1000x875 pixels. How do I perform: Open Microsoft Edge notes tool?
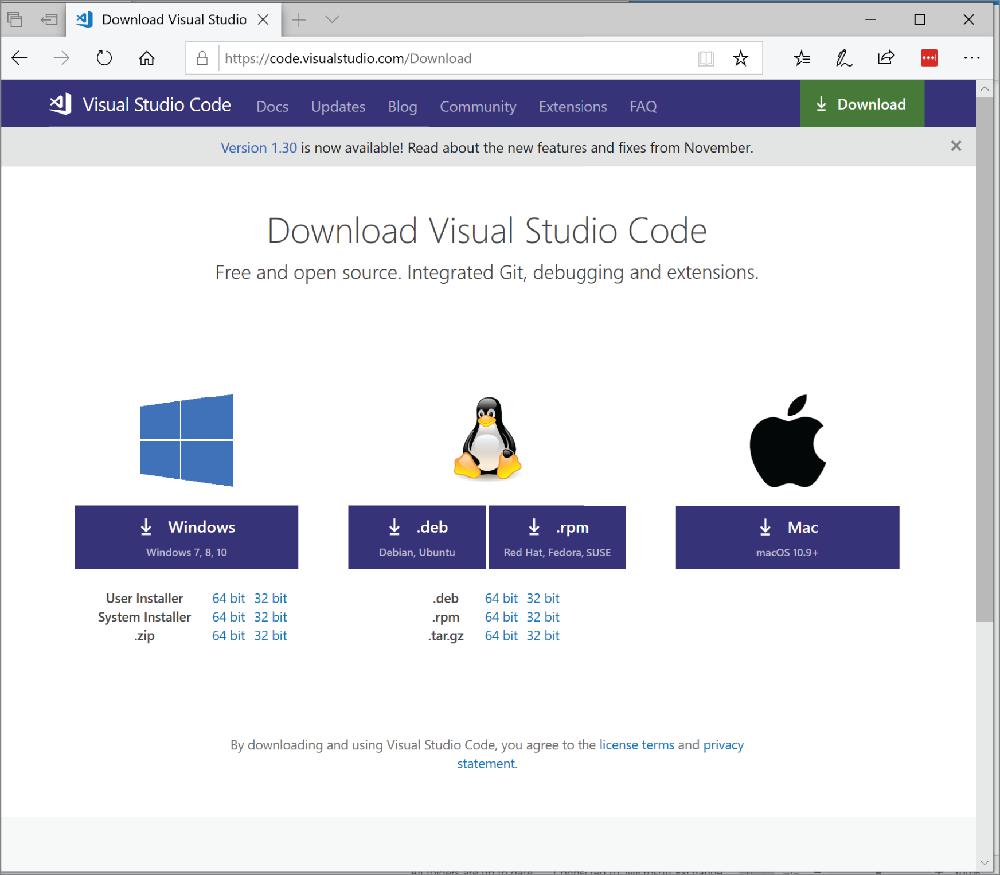pos(843,58)
